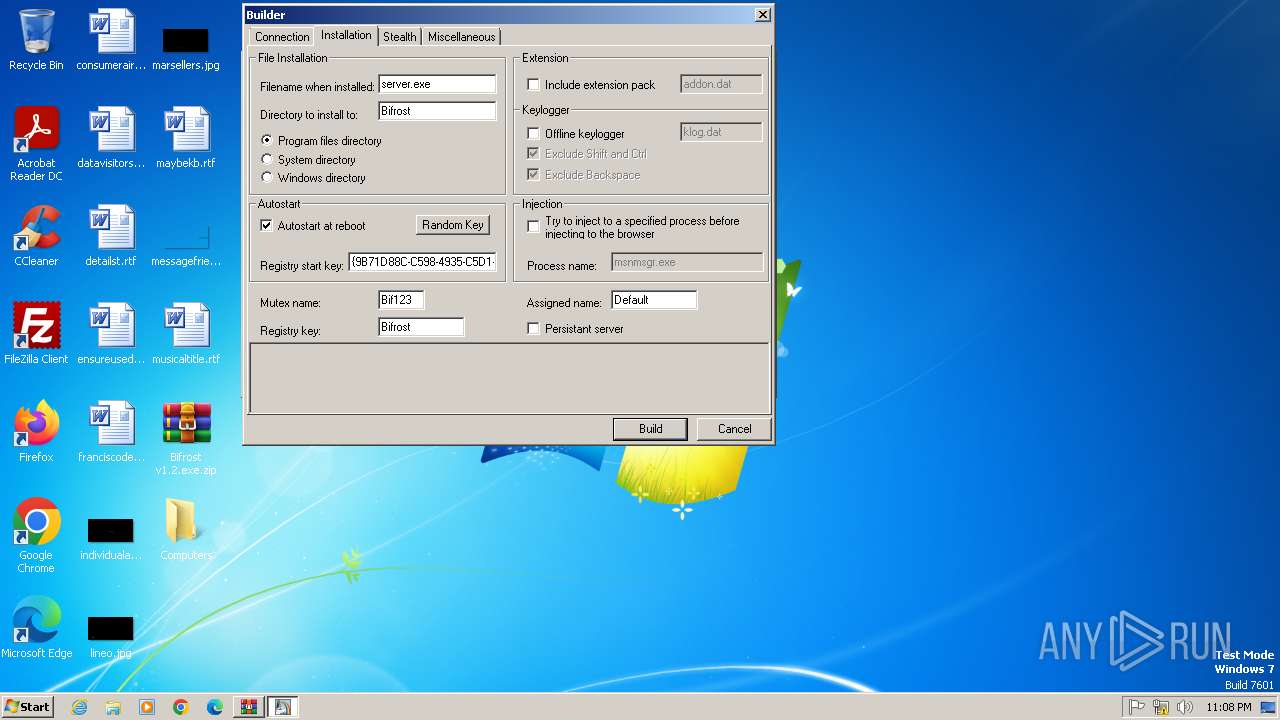This screenshot has width=1280, height=720.
Task: Open the Action Center flag icon
Action: click(x=1137, y=707)
